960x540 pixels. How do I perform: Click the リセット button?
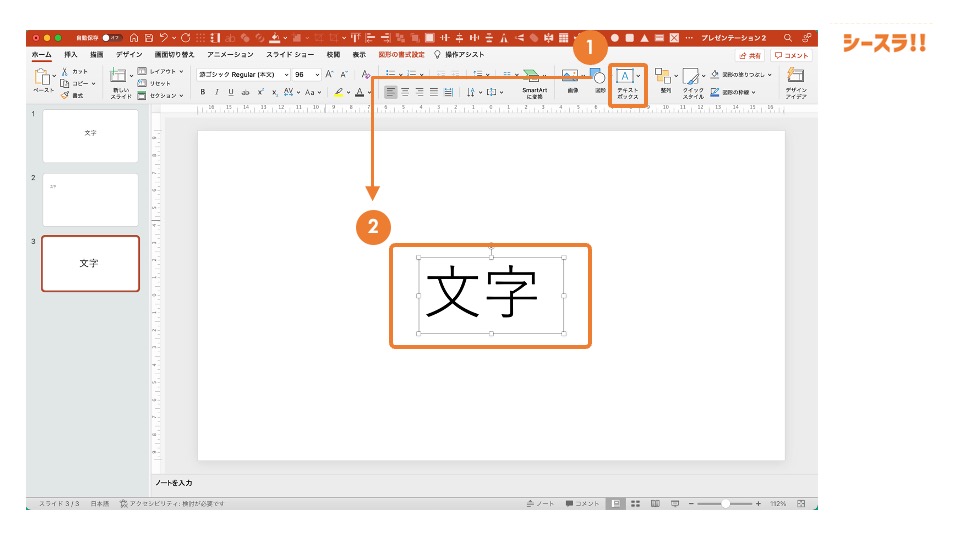click(x=154, y=83)
